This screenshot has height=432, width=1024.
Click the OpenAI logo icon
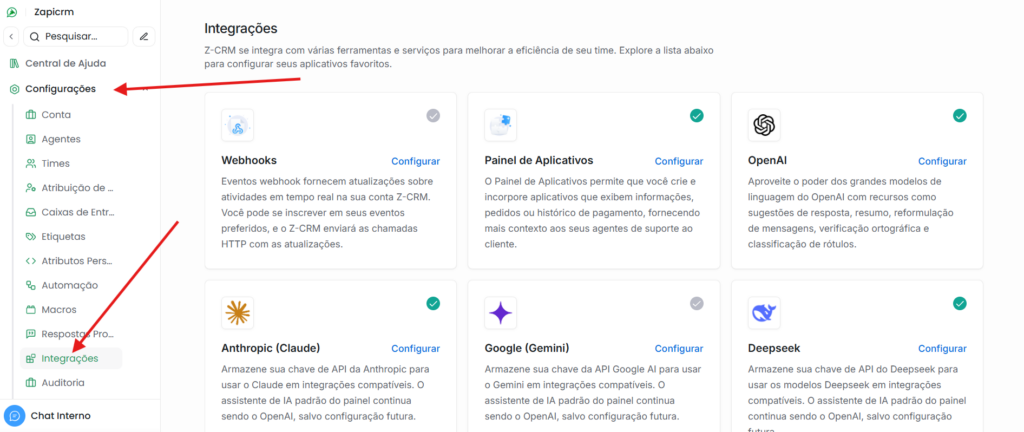point(764,125)
